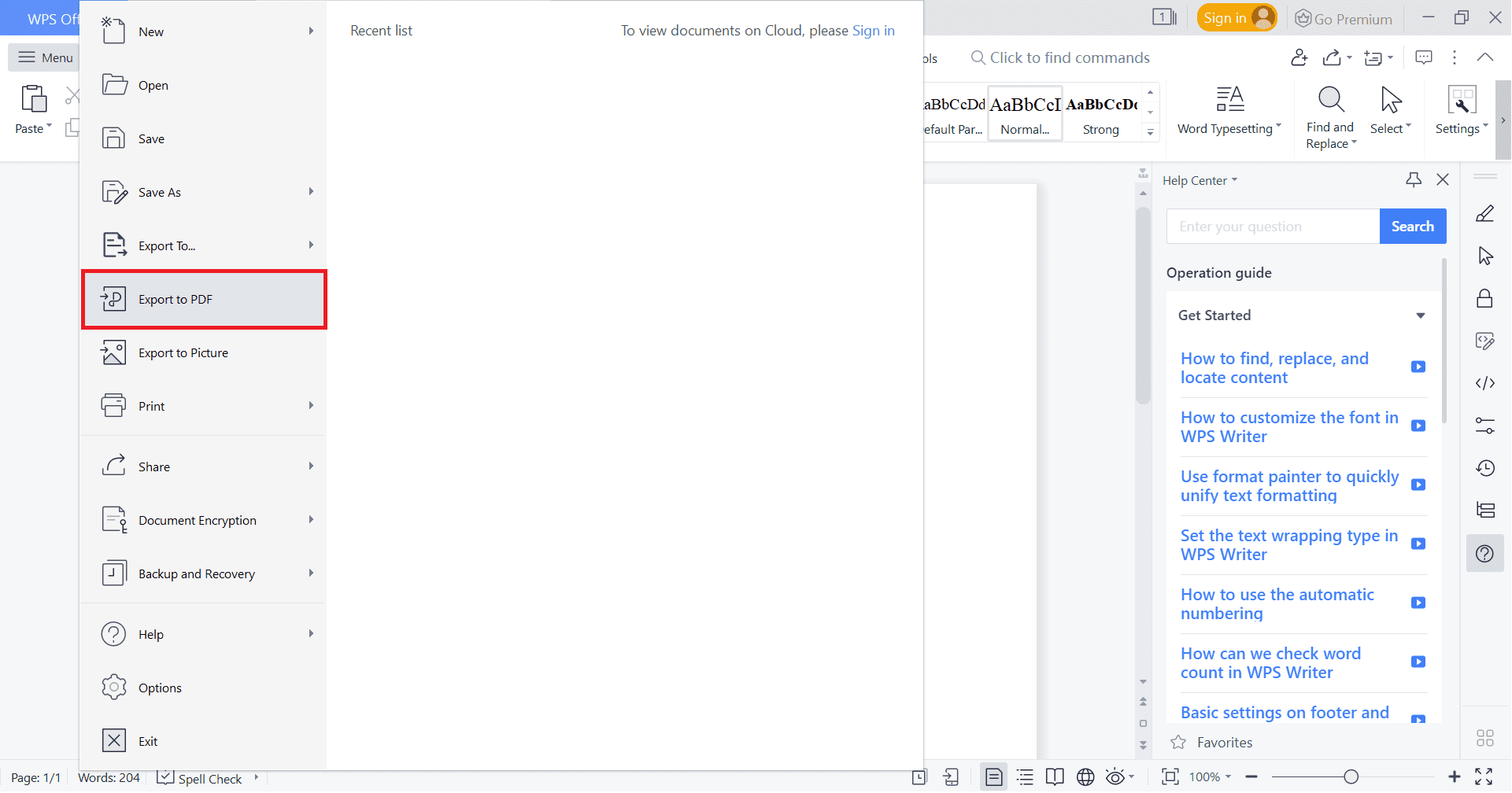Open Word Typesetting tools
This screenshot has width=1512, height=793.
pyautogui.click(x=1229, y=110)
